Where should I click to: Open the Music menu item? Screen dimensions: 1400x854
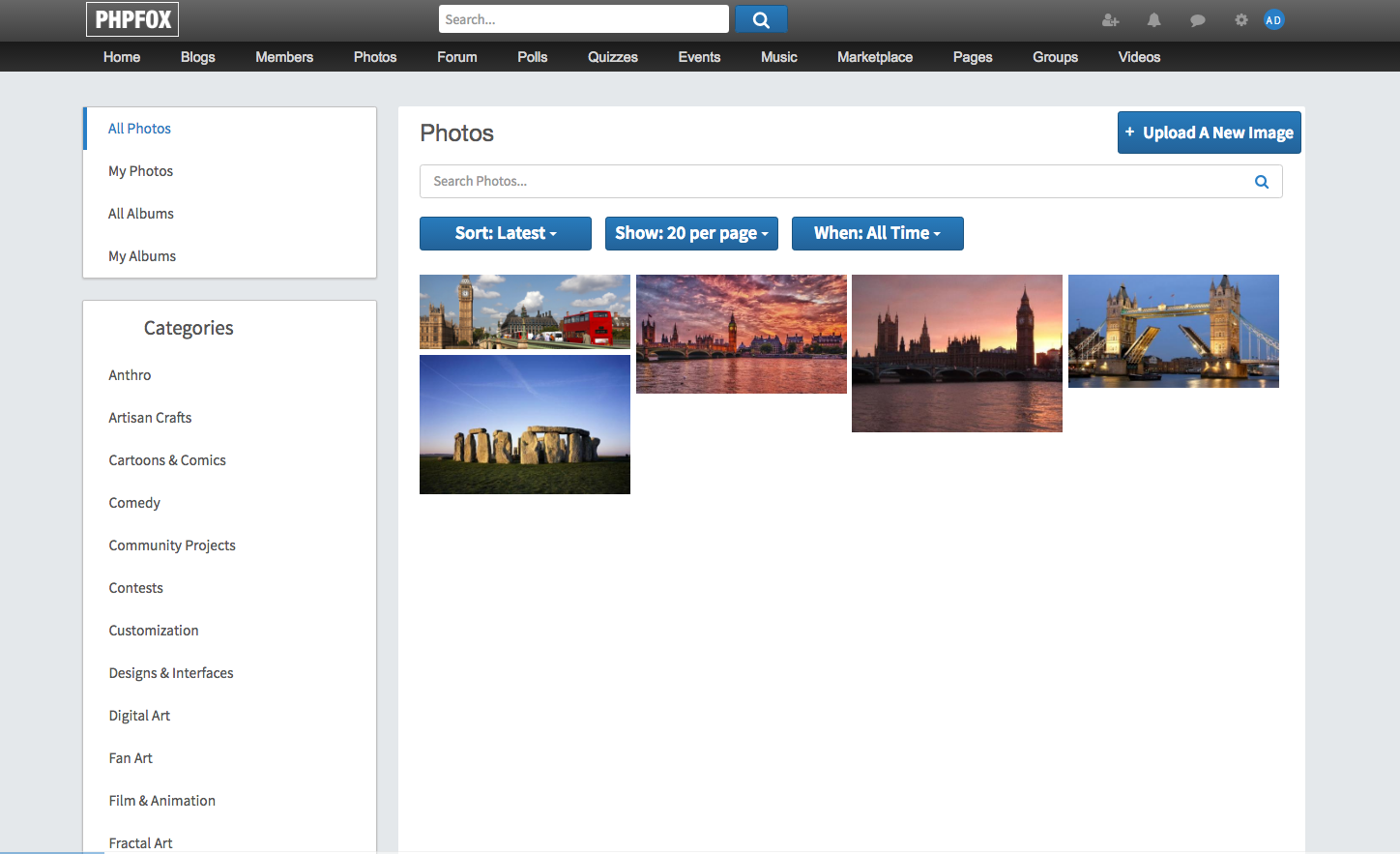pyautogui.click(x=779, y=57)
